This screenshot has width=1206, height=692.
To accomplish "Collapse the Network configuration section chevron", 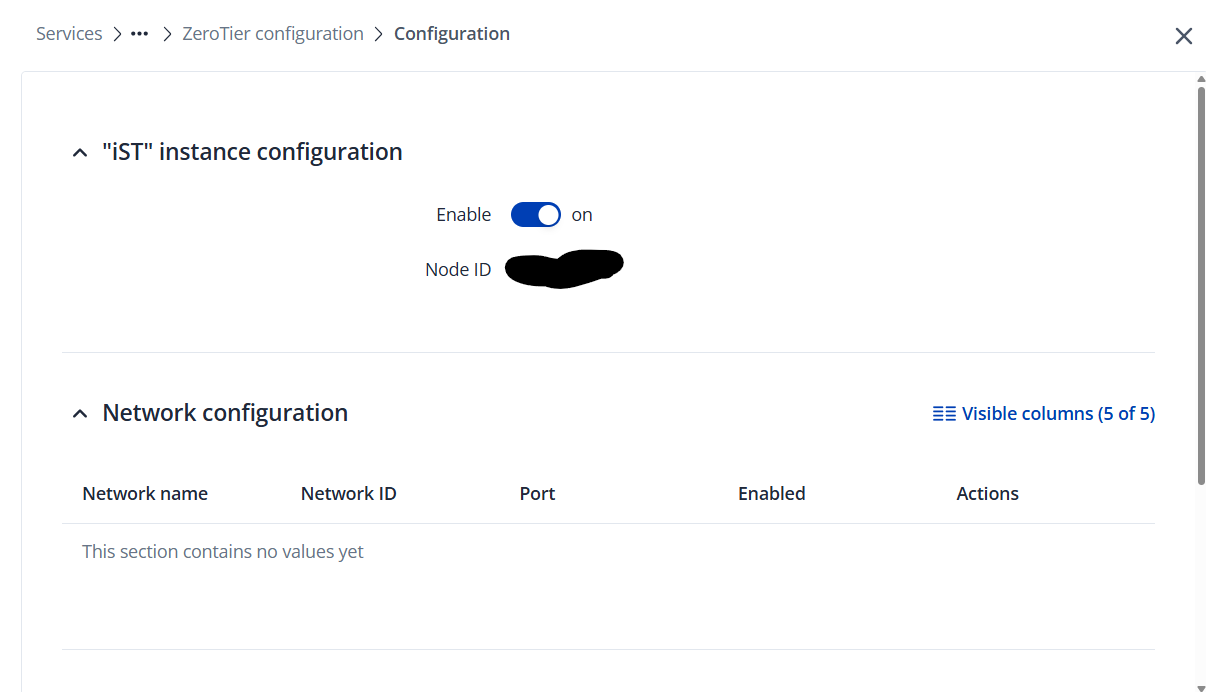I will point(80,414).
